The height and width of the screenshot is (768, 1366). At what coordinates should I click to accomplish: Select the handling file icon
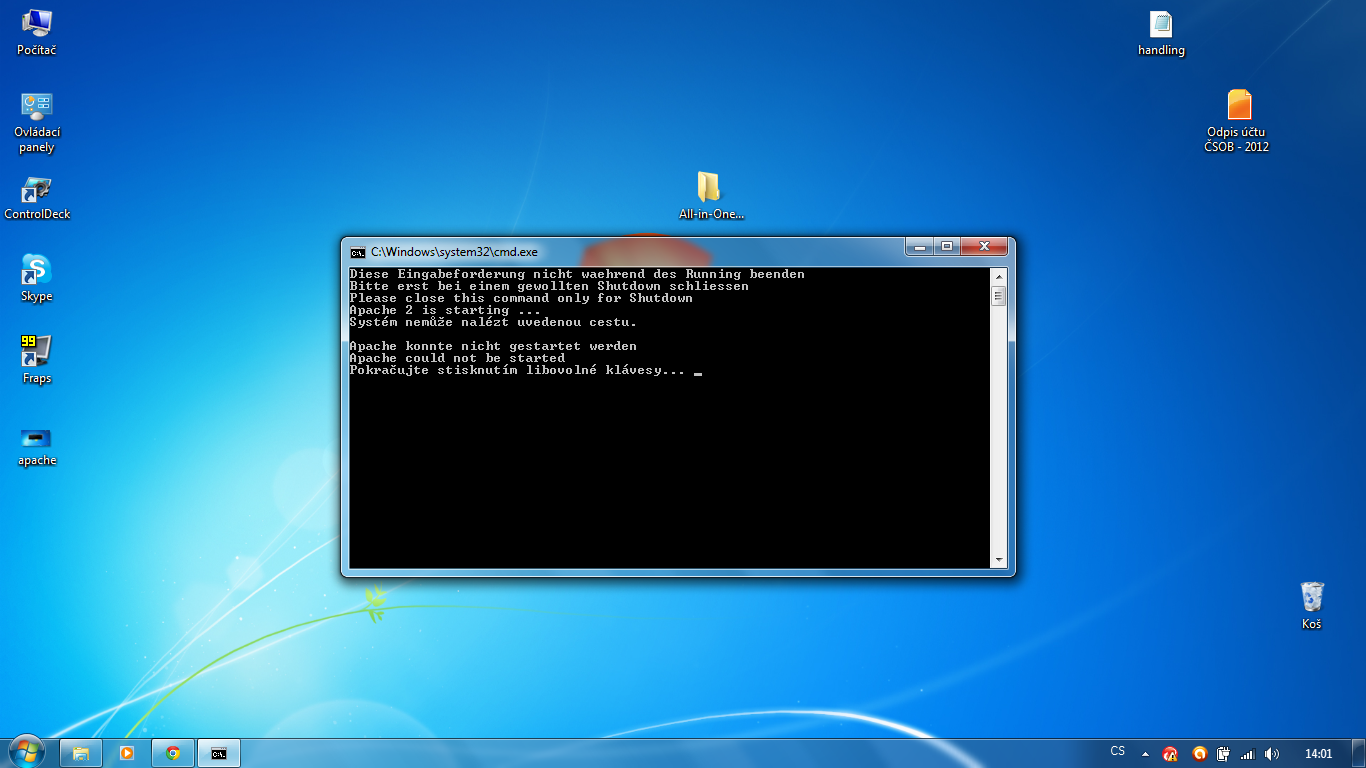[1161, 33]
